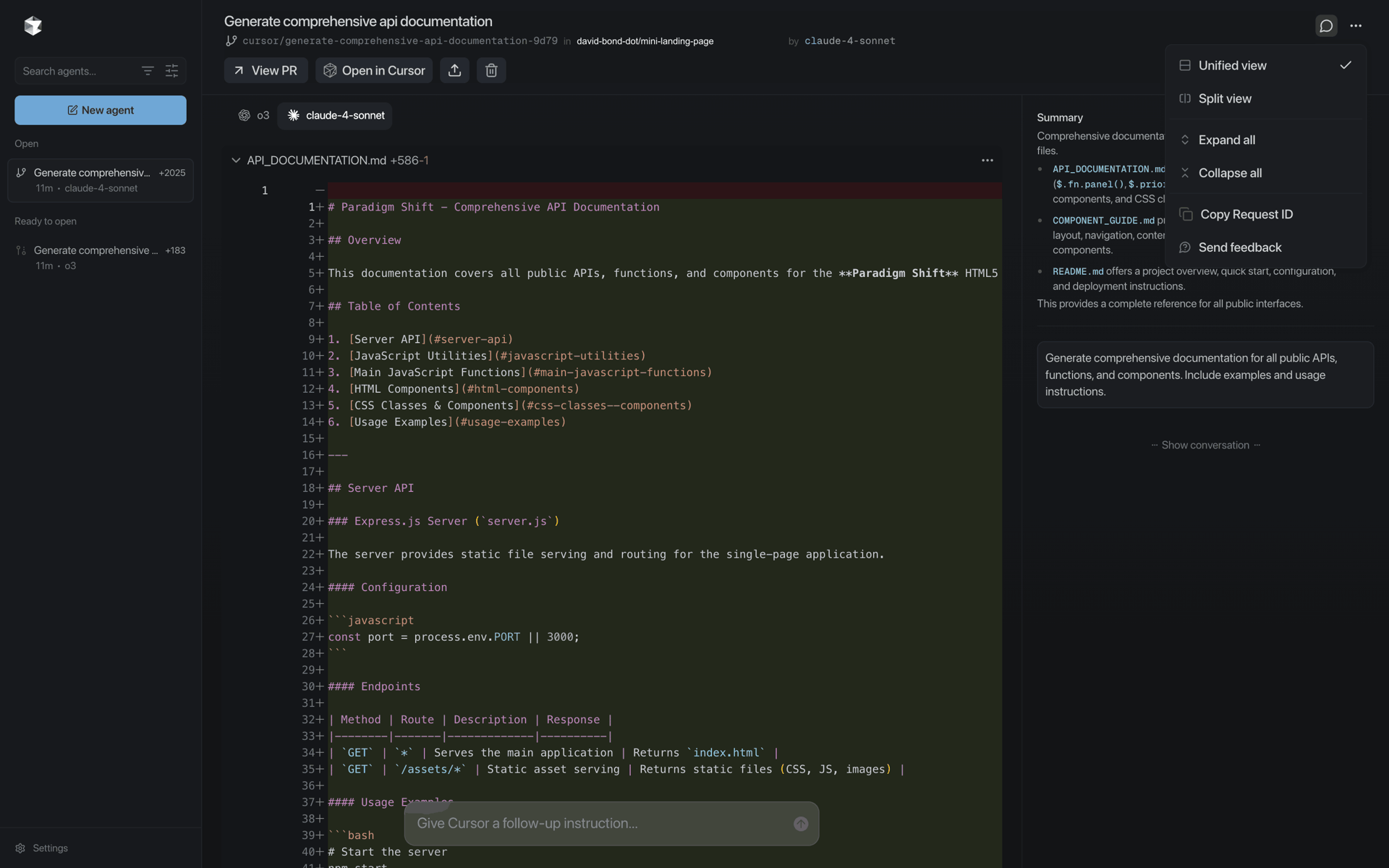The width and height of the screenshot is (1389, 868).
Task: Open the agent search settings sliders icon
Action: (x=171, y=71)
